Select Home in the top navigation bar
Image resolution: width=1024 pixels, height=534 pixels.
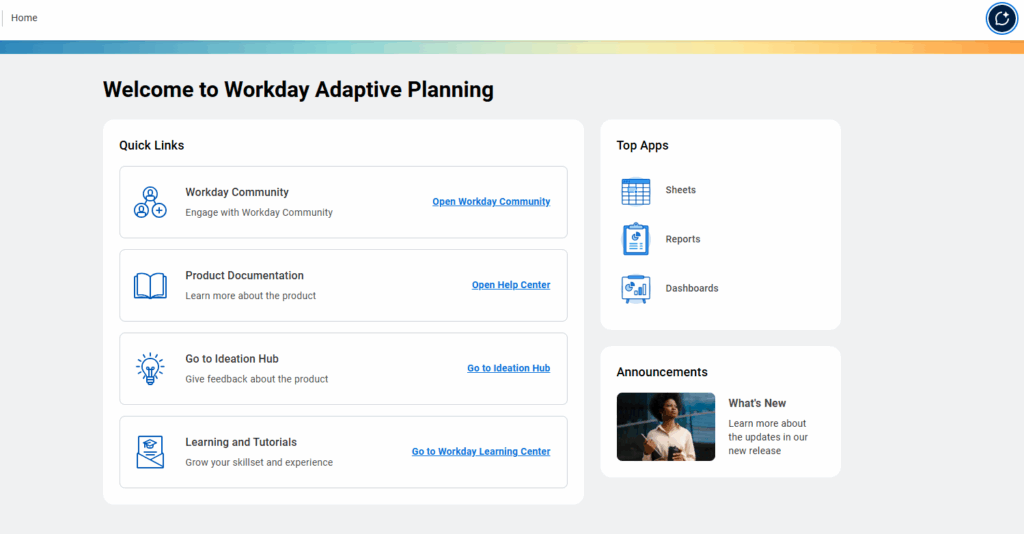[x=24, y=18]
